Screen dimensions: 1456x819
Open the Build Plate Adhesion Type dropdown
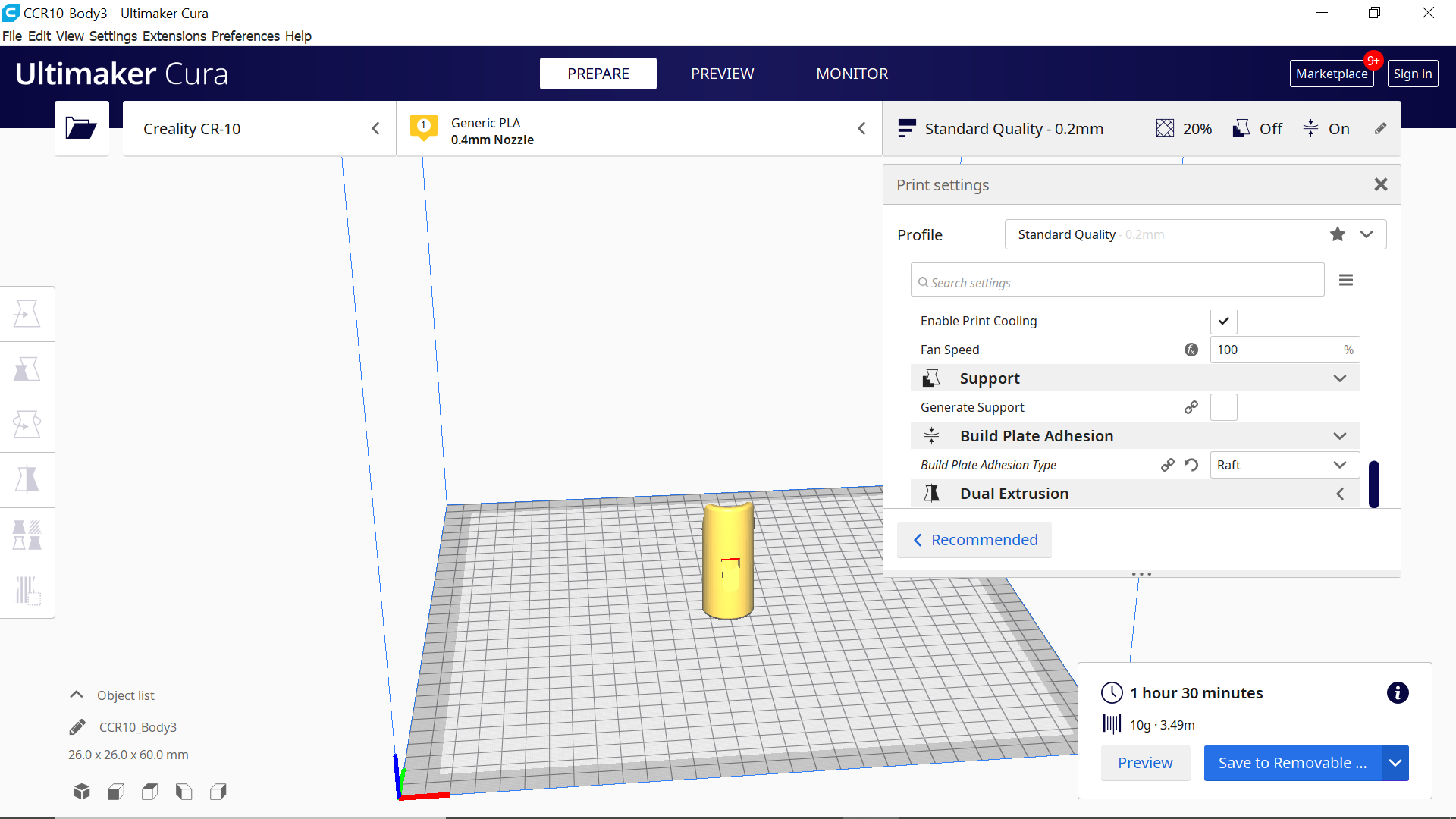tap(1284, 465)
